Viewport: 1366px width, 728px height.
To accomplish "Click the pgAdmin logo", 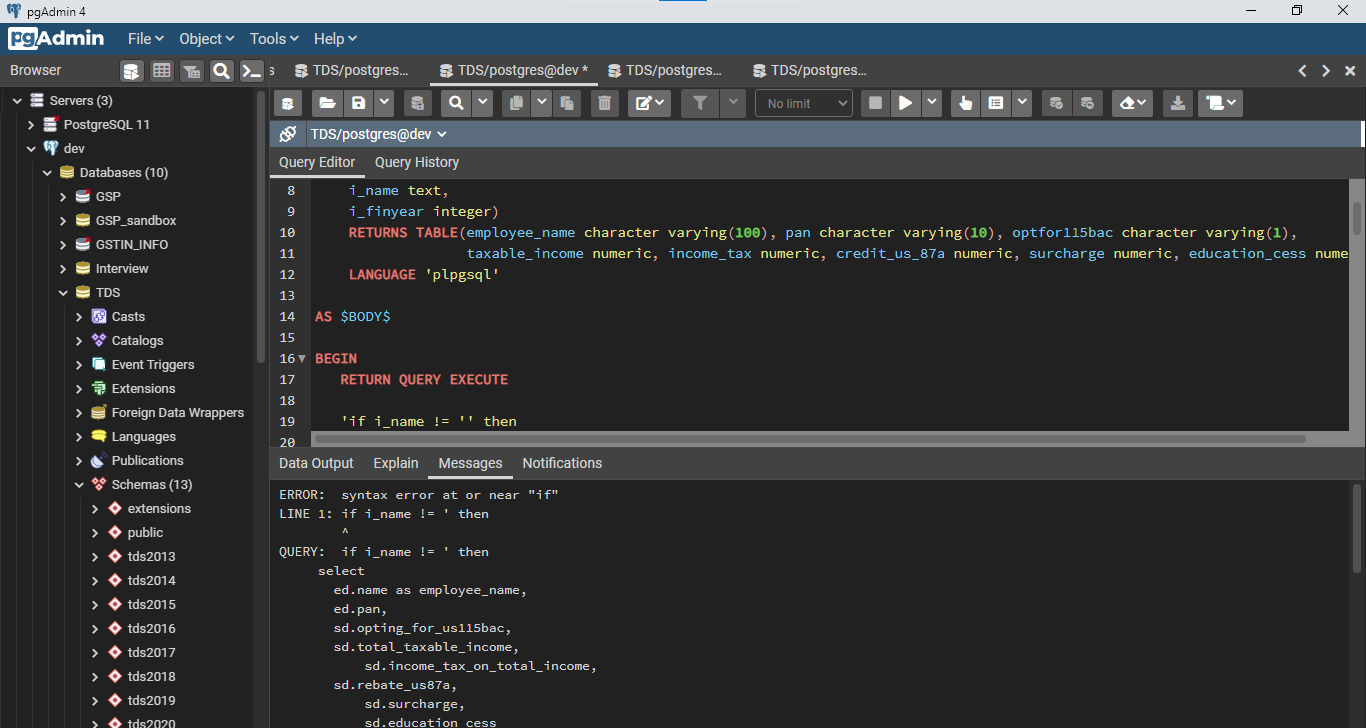I will [x=57, y=39].
